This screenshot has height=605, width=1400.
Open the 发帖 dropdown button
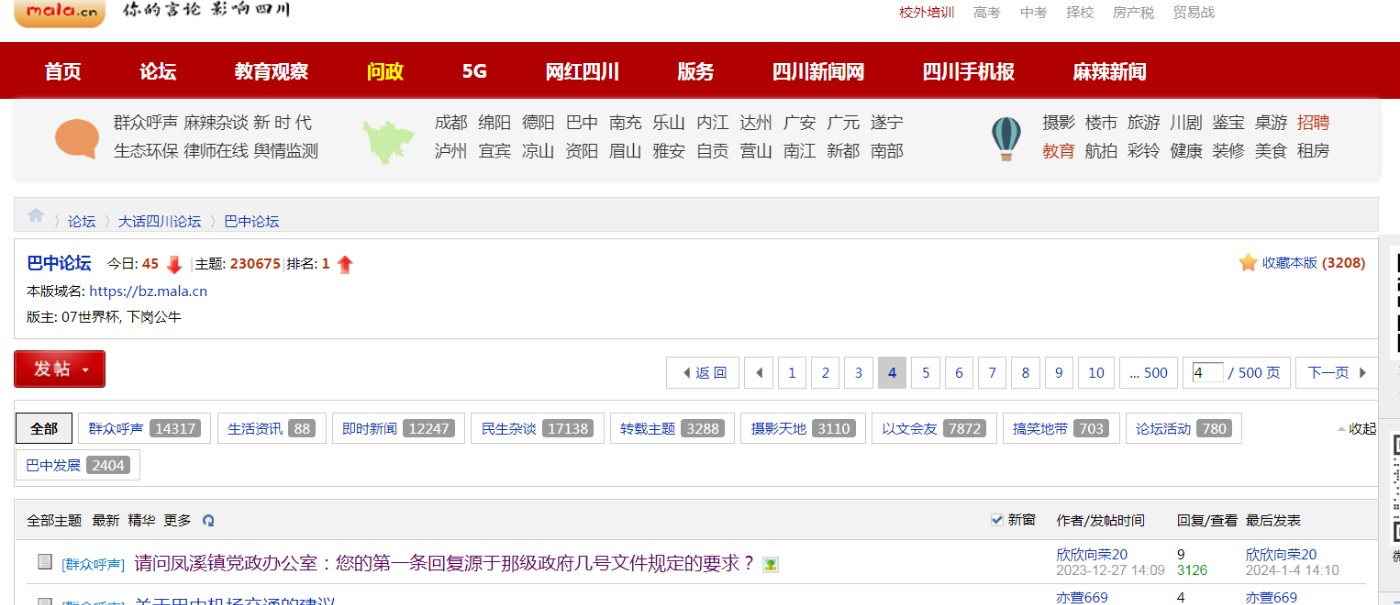pyautogui.click(x=60, y=369)
